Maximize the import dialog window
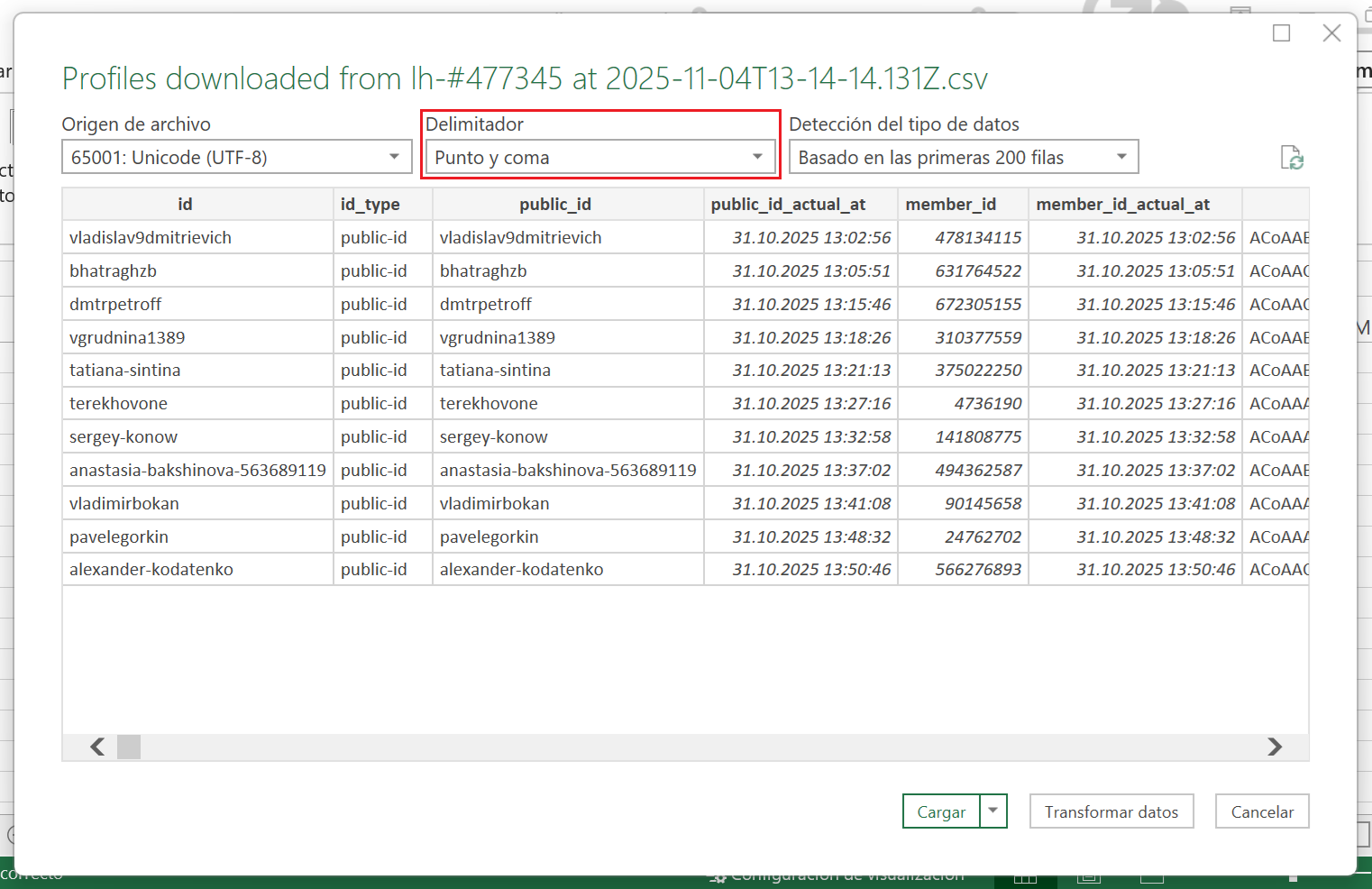 click(1281, 33)
